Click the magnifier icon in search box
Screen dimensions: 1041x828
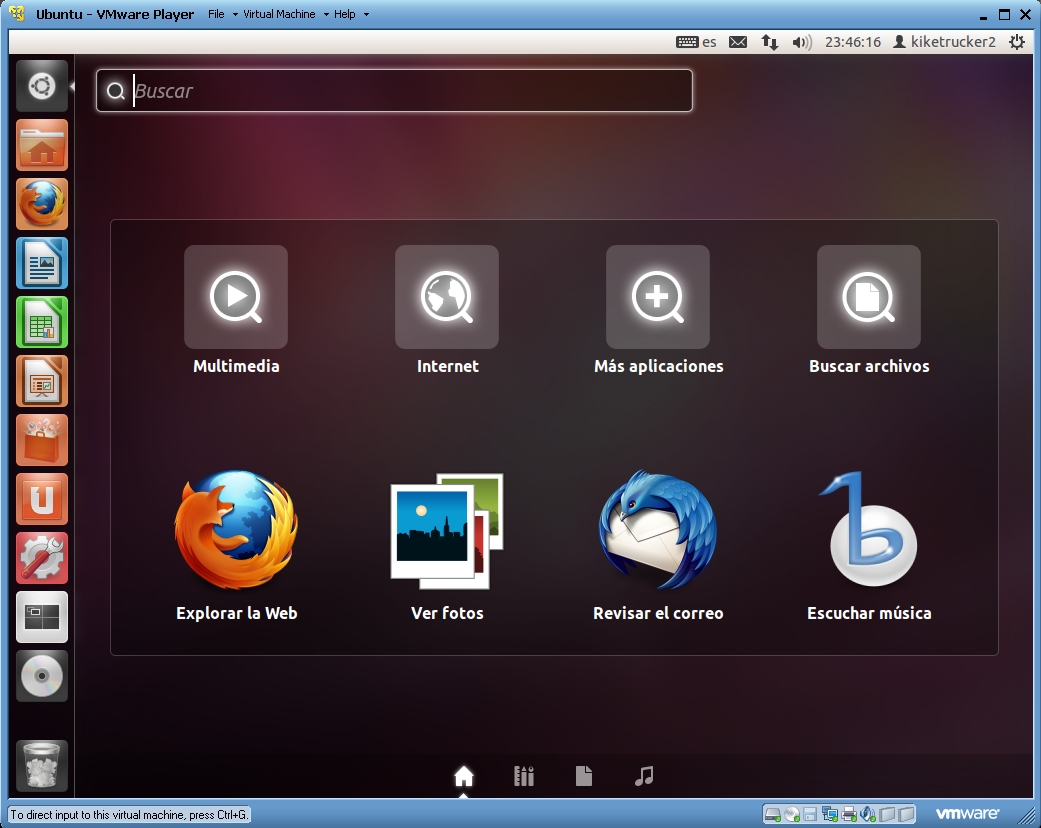point(116,91)
